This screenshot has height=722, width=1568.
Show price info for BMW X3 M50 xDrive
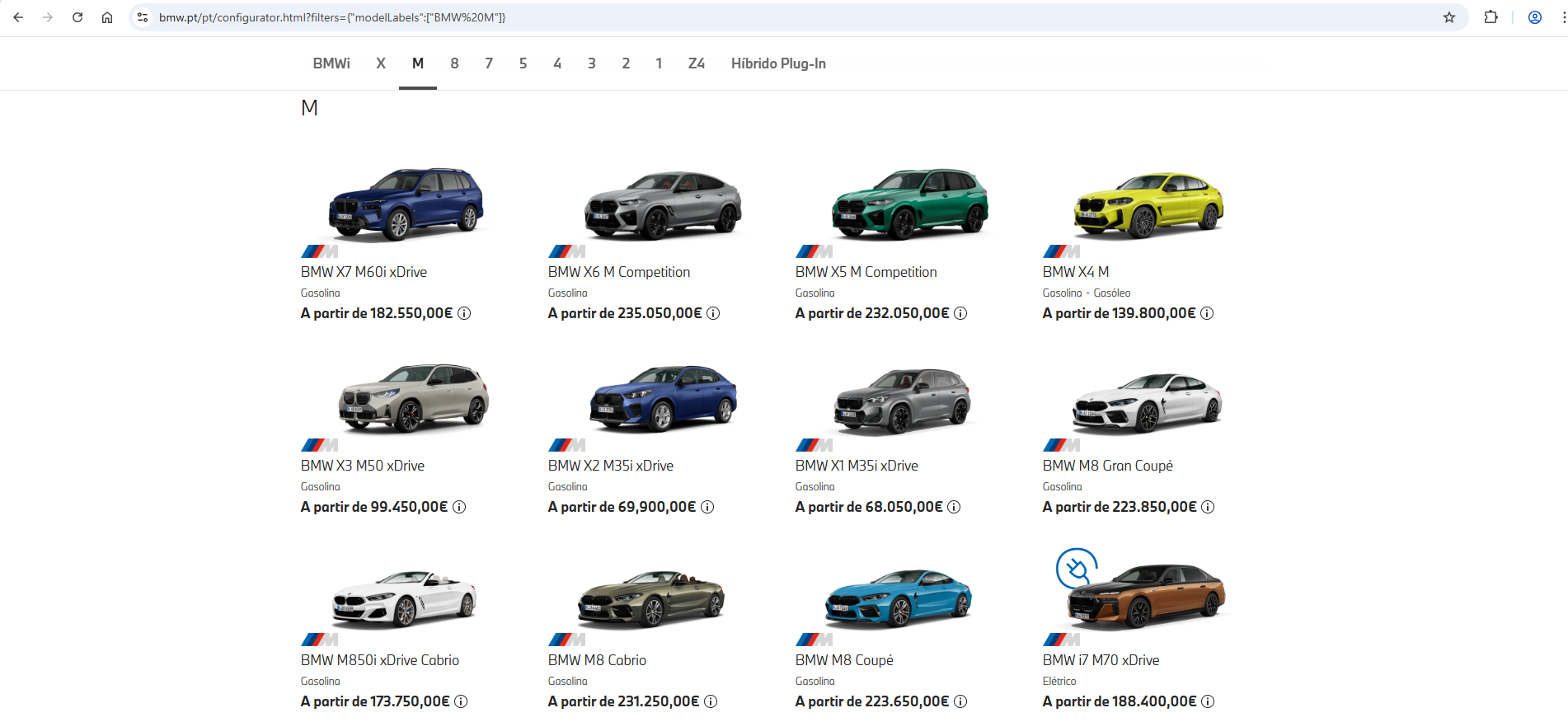tap(459, 507)
